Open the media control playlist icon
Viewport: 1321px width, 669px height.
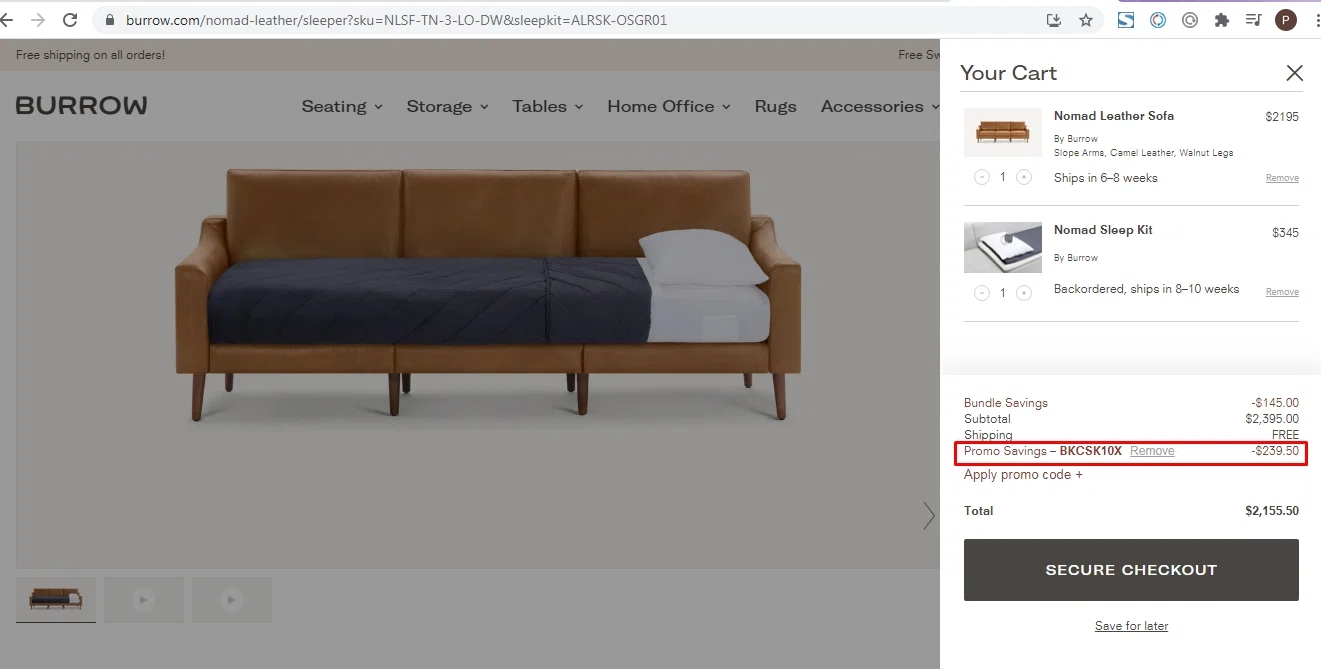click(x=1253, y=20)
